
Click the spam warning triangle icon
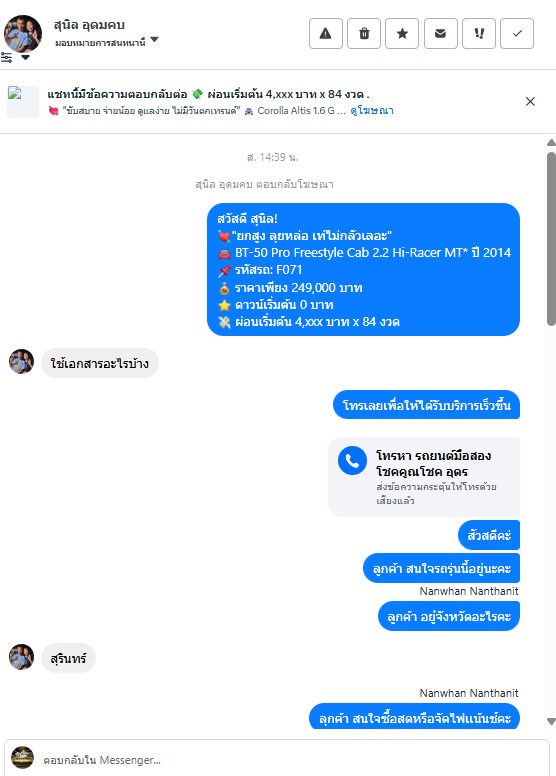click(x=326, y=34)
